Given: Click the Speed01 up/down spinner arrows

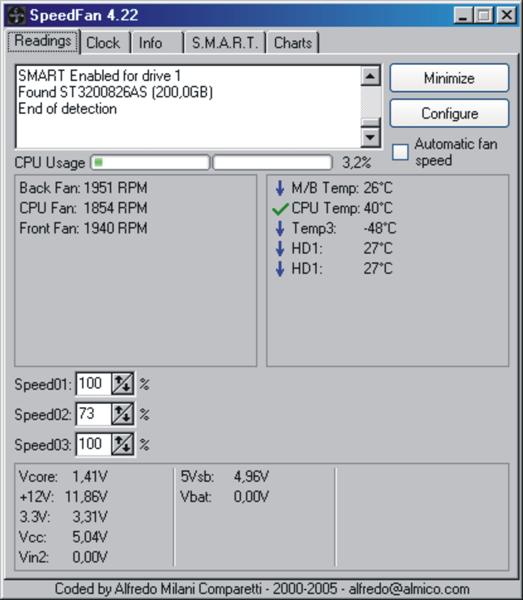Looking at the screenshot, I should 122,383.
